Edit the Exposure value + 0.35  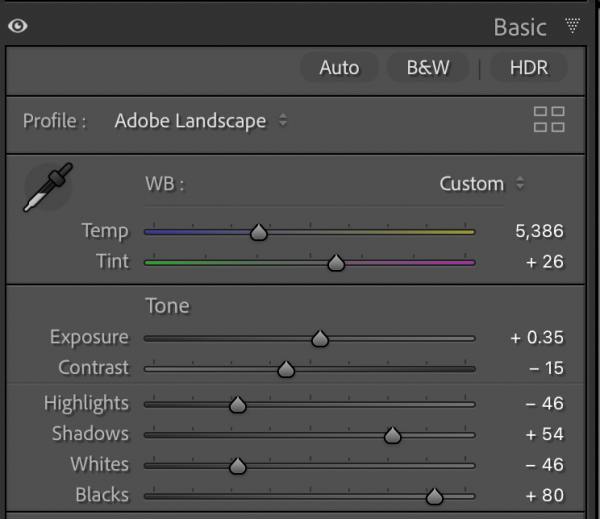click(x=537, y=337)
